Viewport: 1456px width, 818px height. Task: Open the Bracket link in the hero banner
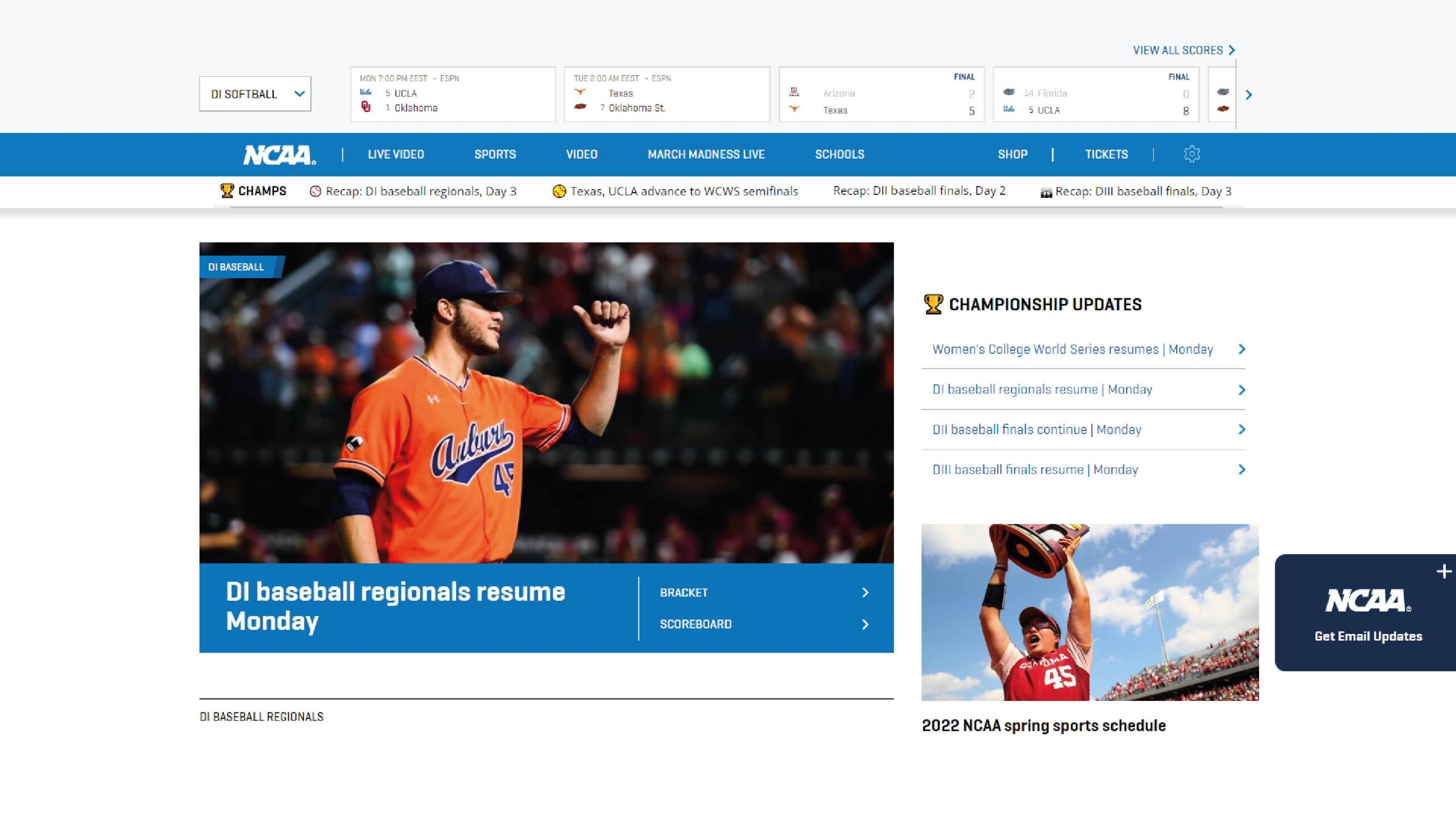pos(683,592)
